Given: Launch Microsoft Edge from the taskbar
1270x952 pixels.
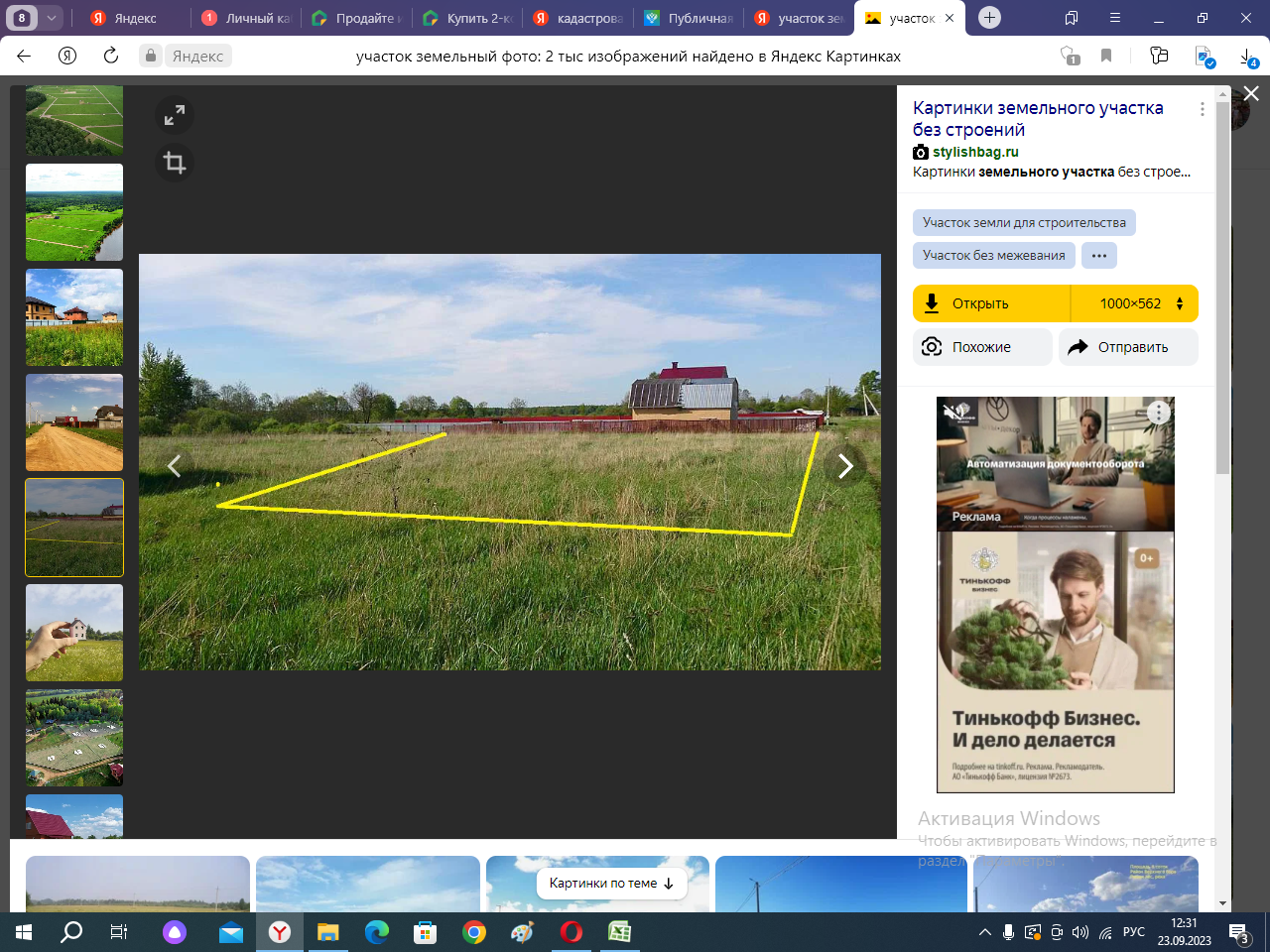Looking at the screenshot, I should point(377,932).
